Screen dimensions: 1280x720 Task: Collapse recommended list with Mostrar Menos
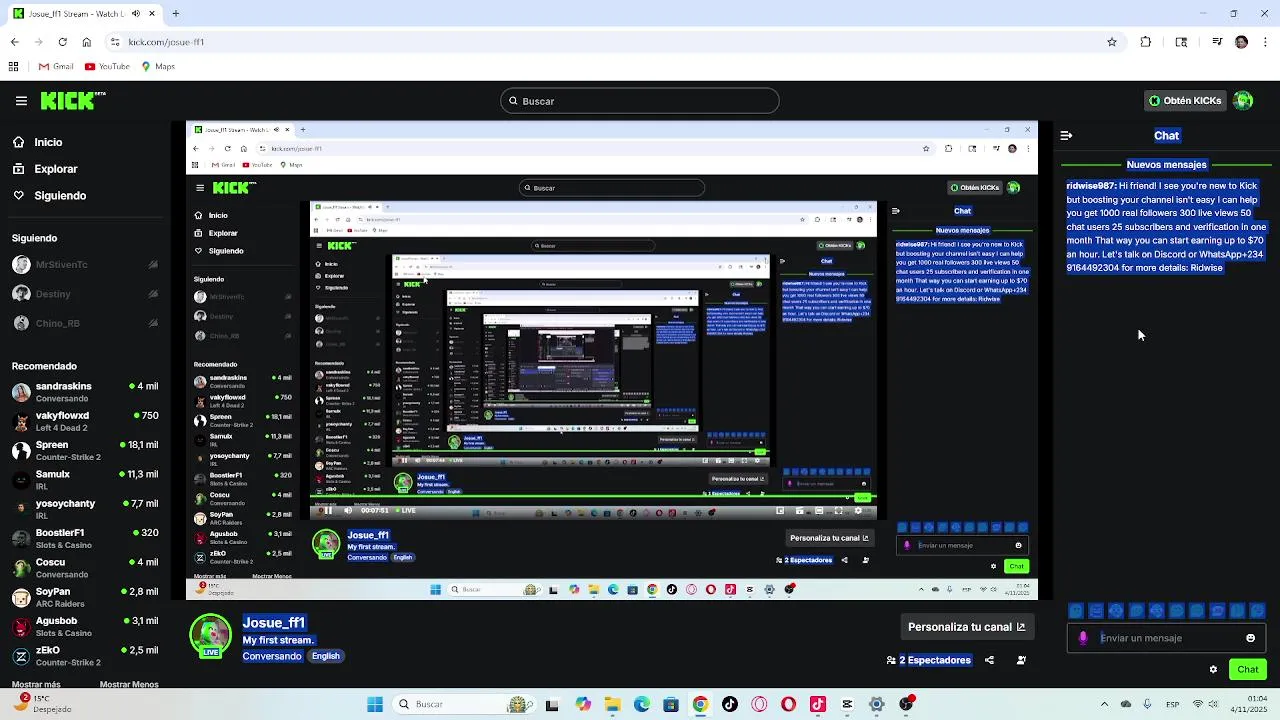tap(129, 685)
